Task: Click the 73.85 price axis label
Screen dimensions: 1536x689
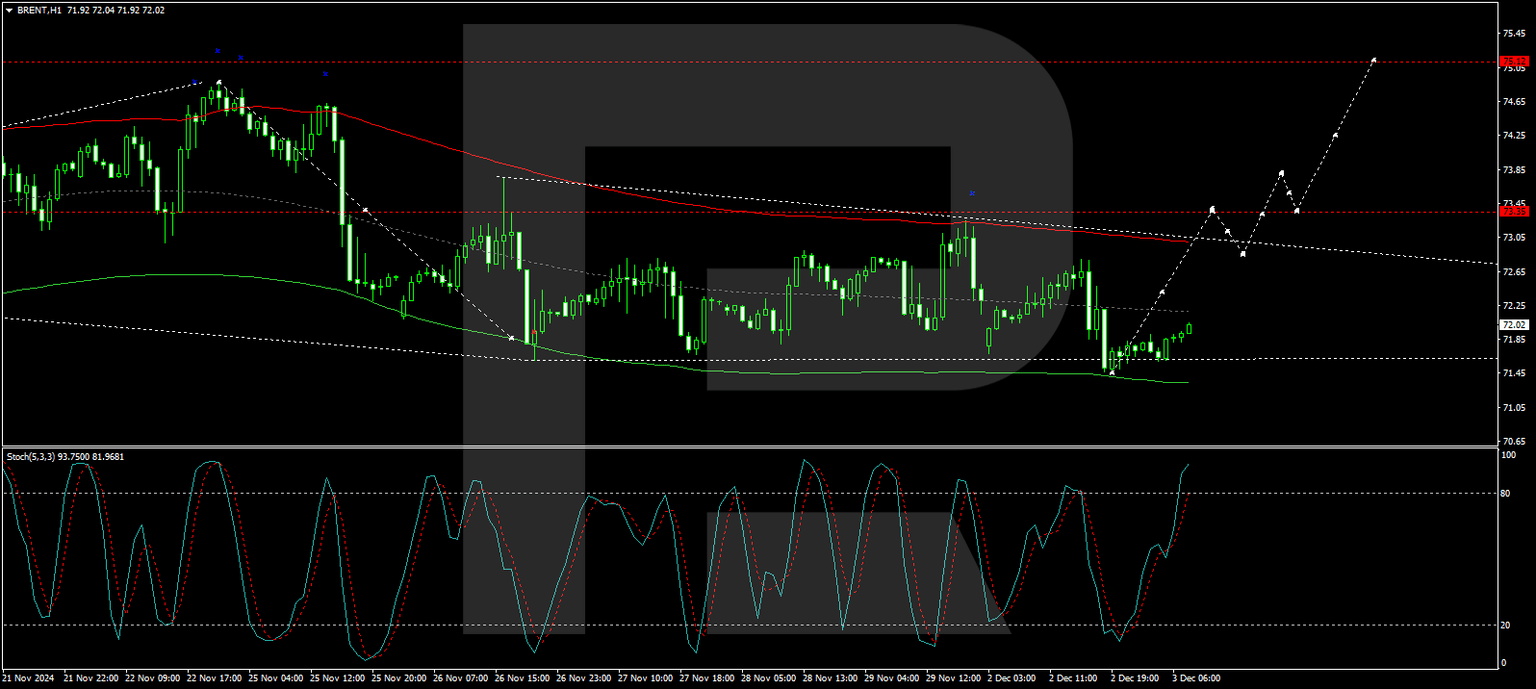Action: [x=1513, y=169]
